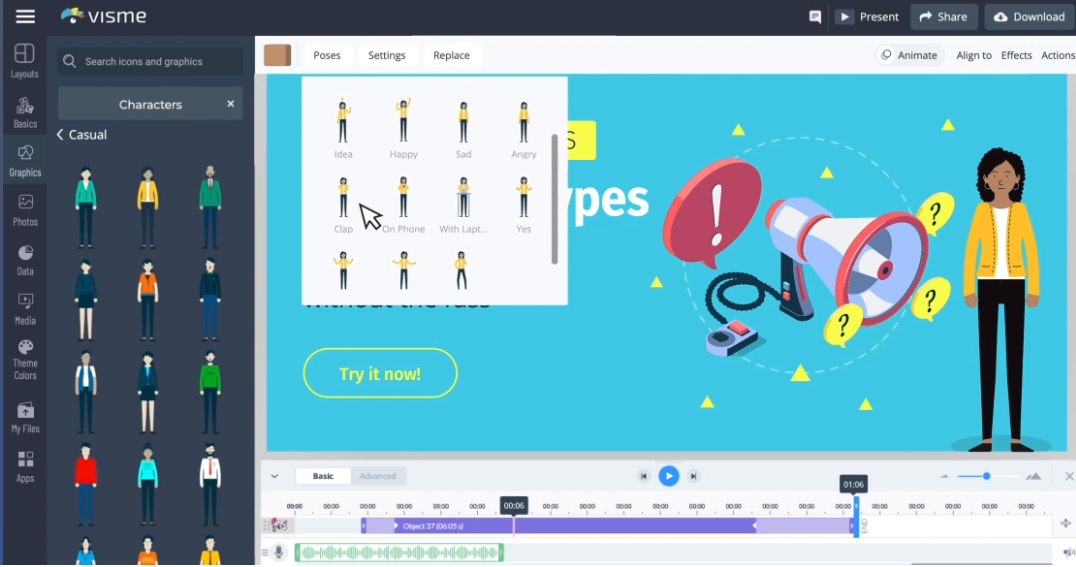
Task: Open the Graphics sidebar panel
Action: pos(25,161)
